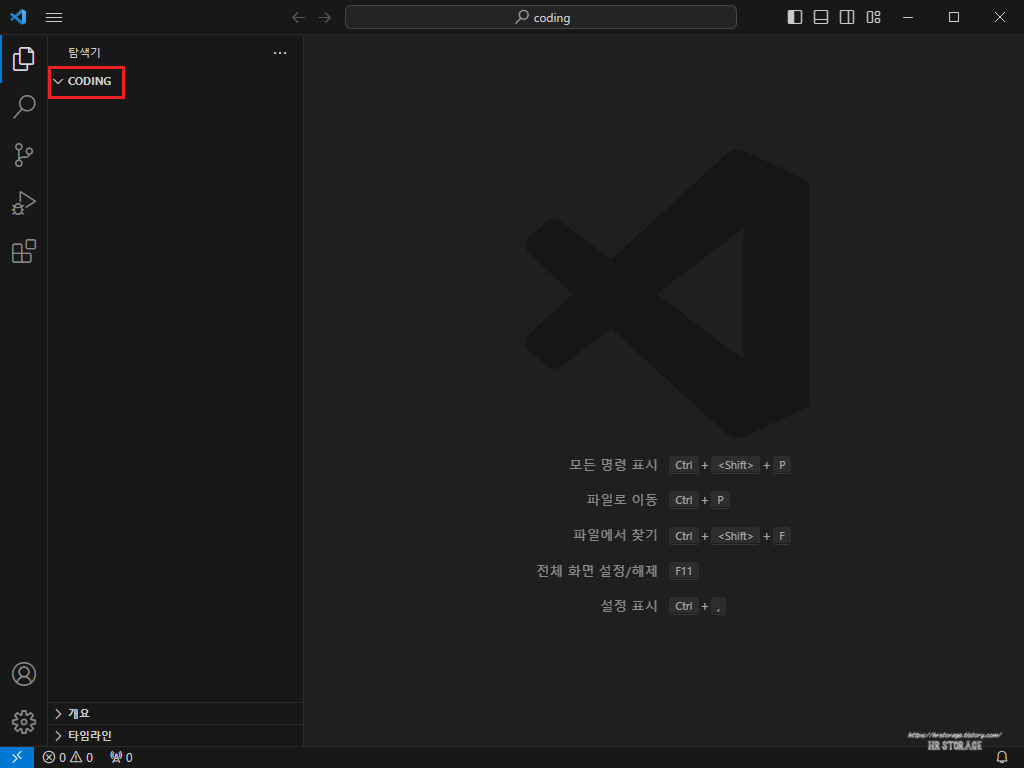1024x768 pixels.
Task: Click the 파일에서 찾기 shortcut hint
Action: [x=615, y=536]
